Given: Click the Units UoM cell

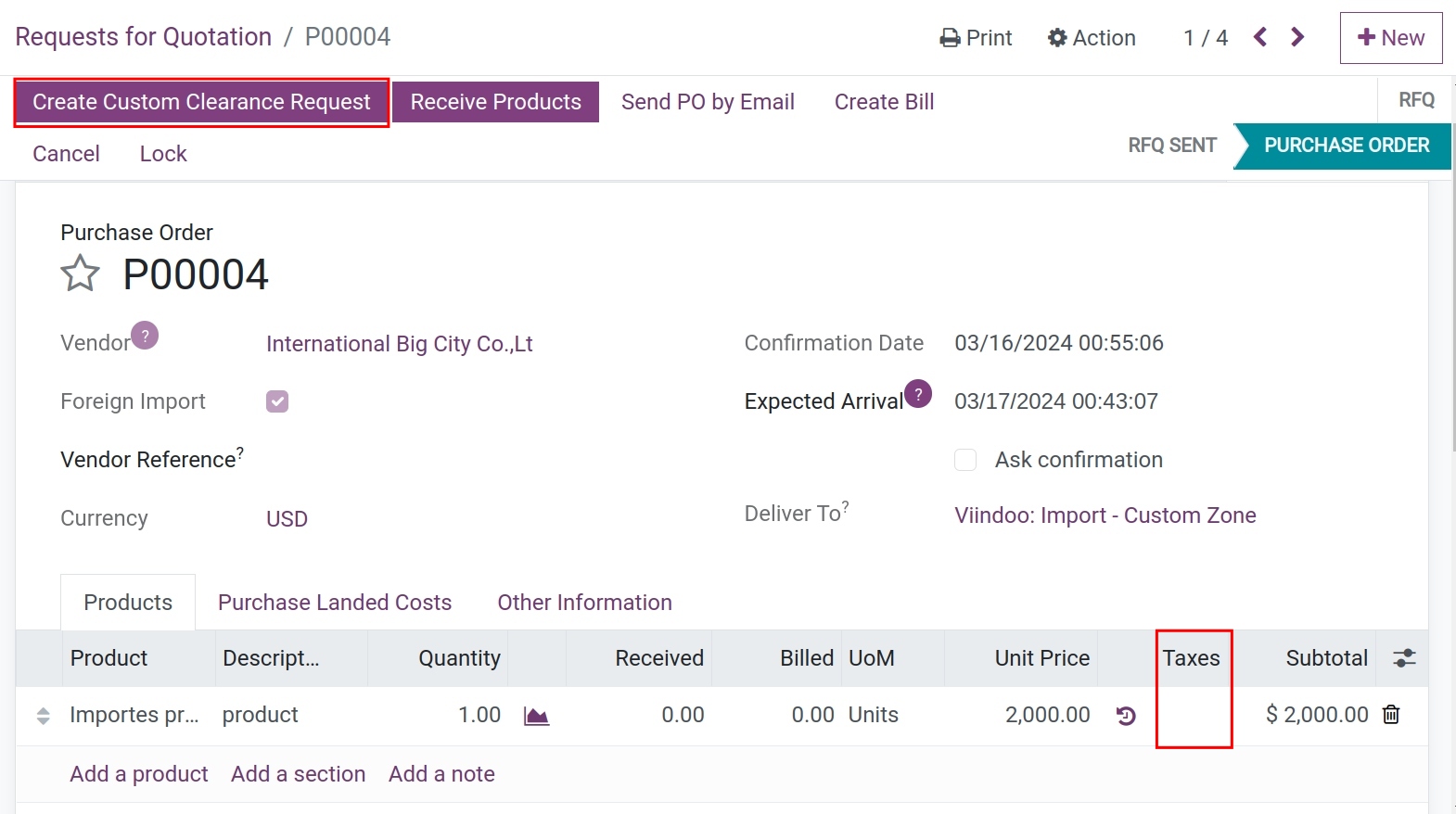Looking at the screenshot, I should (893, 715).
